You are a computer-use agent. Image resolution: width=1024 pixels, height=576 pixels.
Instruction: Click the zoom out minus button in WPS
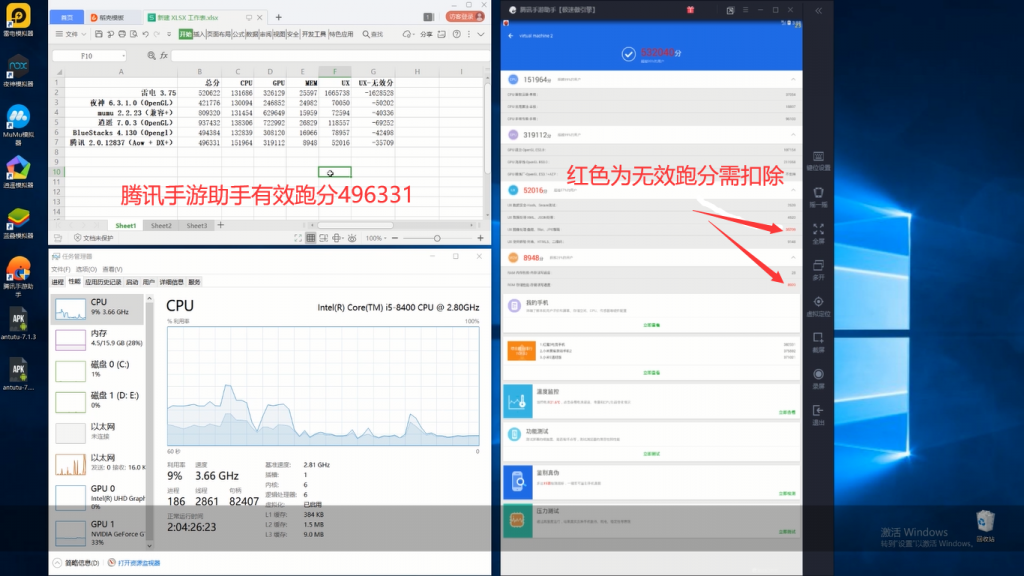(394, 238)
